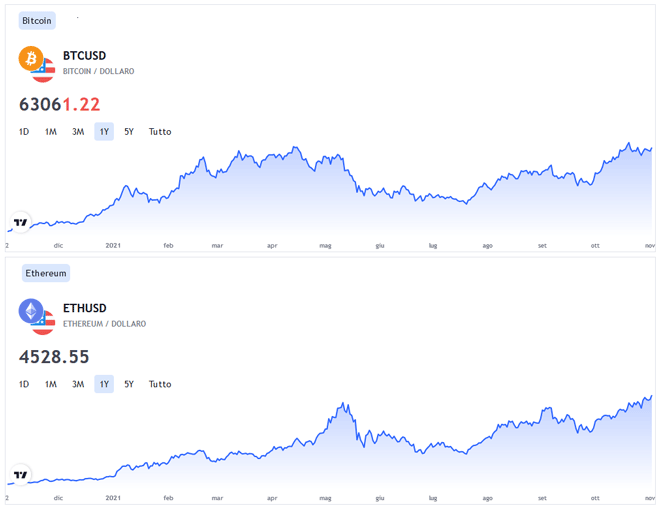Show 5Y range for Ethereum chart
This screenshot has height=507, width=660.
(x=129, y=384)
